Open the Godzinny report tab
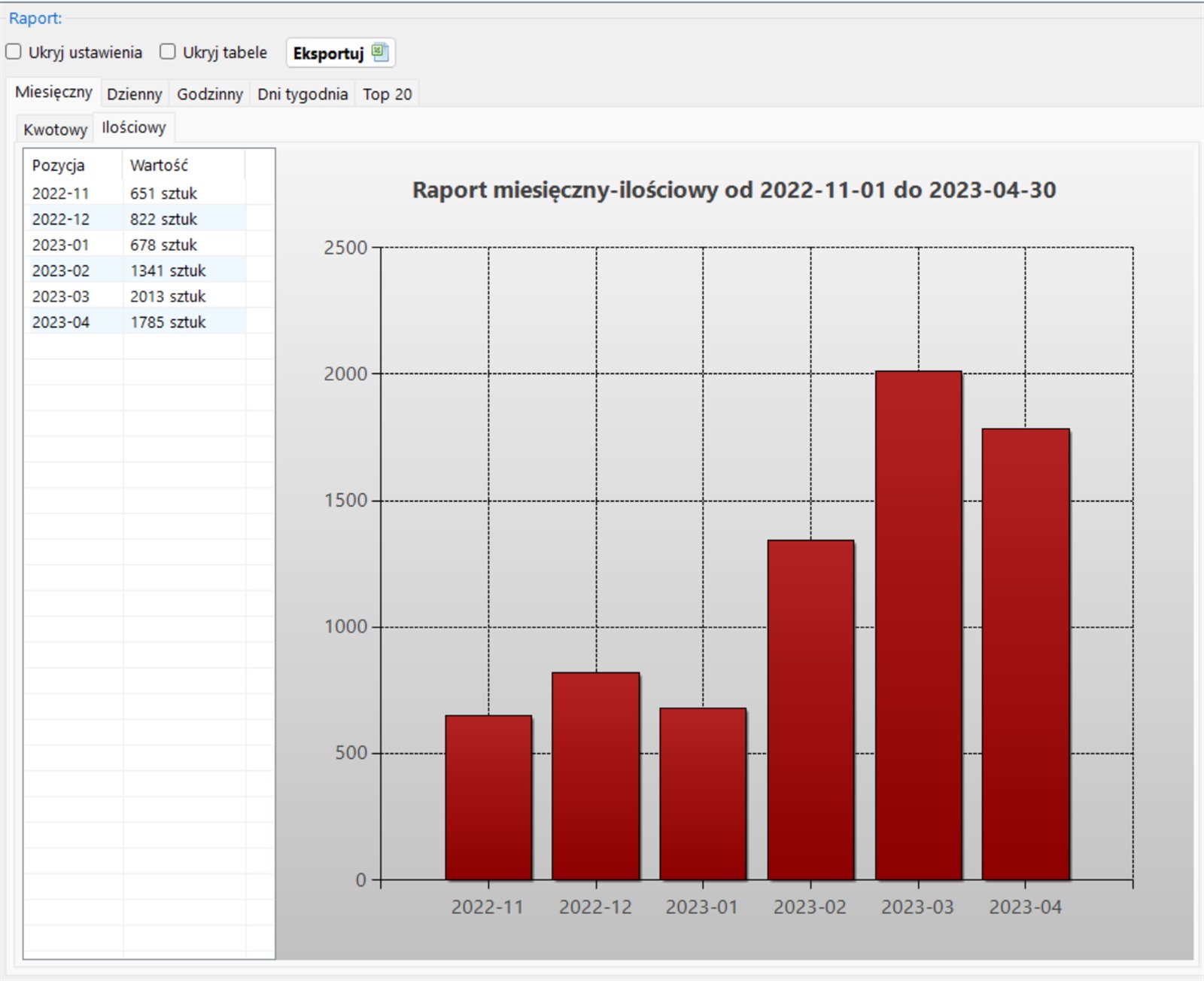The image size is (1204, 981). coord(209,94)
